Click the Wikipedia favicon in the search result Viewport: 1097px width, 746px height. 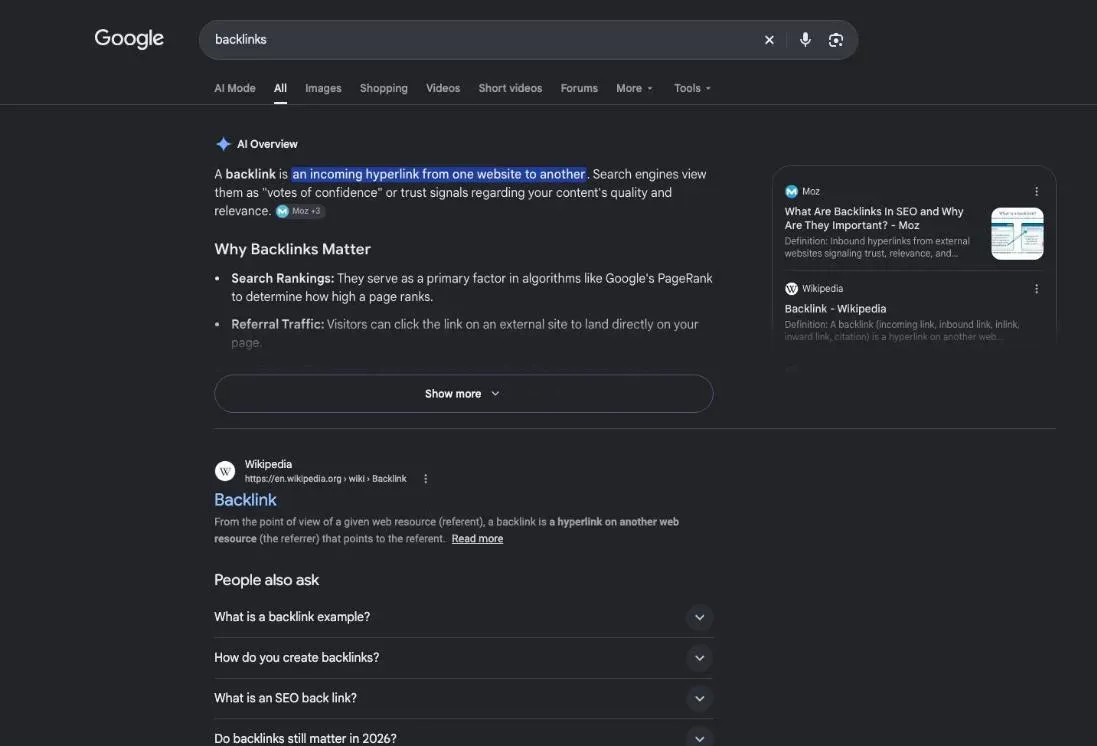point(225,471)
